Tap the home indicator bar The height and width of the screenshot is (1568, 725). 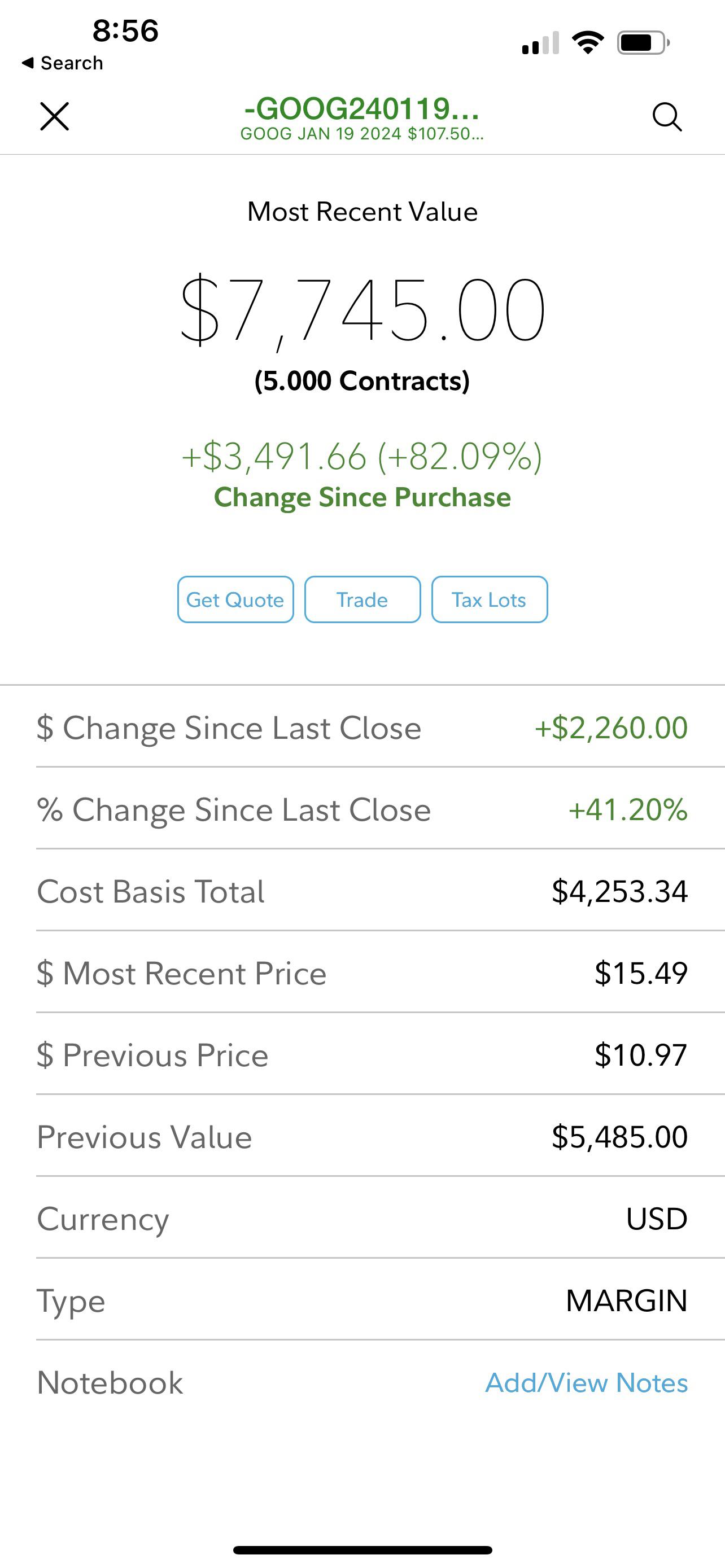click(362, 1550)
